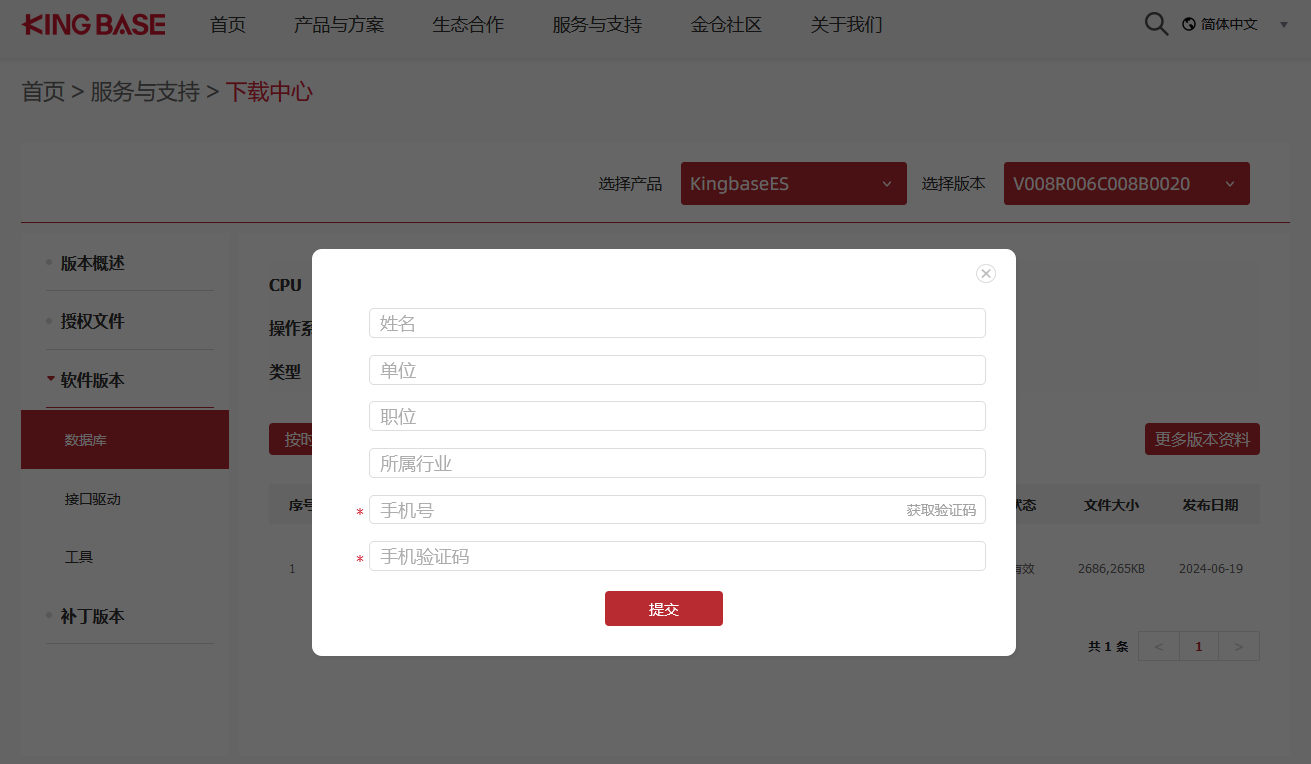Expand the 选择产品 KingbaseES dropdown
The image size is (1311, 764).
point(794,184)
